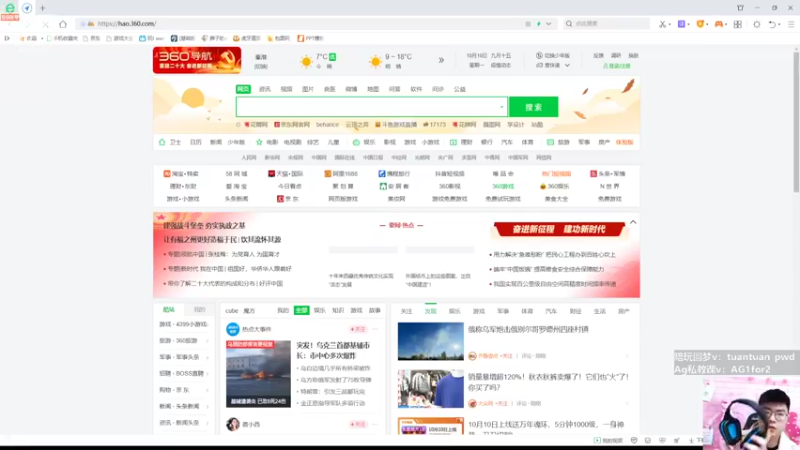Open the browser hamburger main menu
Image resolution: width=800 pixels, height=450 pixels.
point(791,24)
